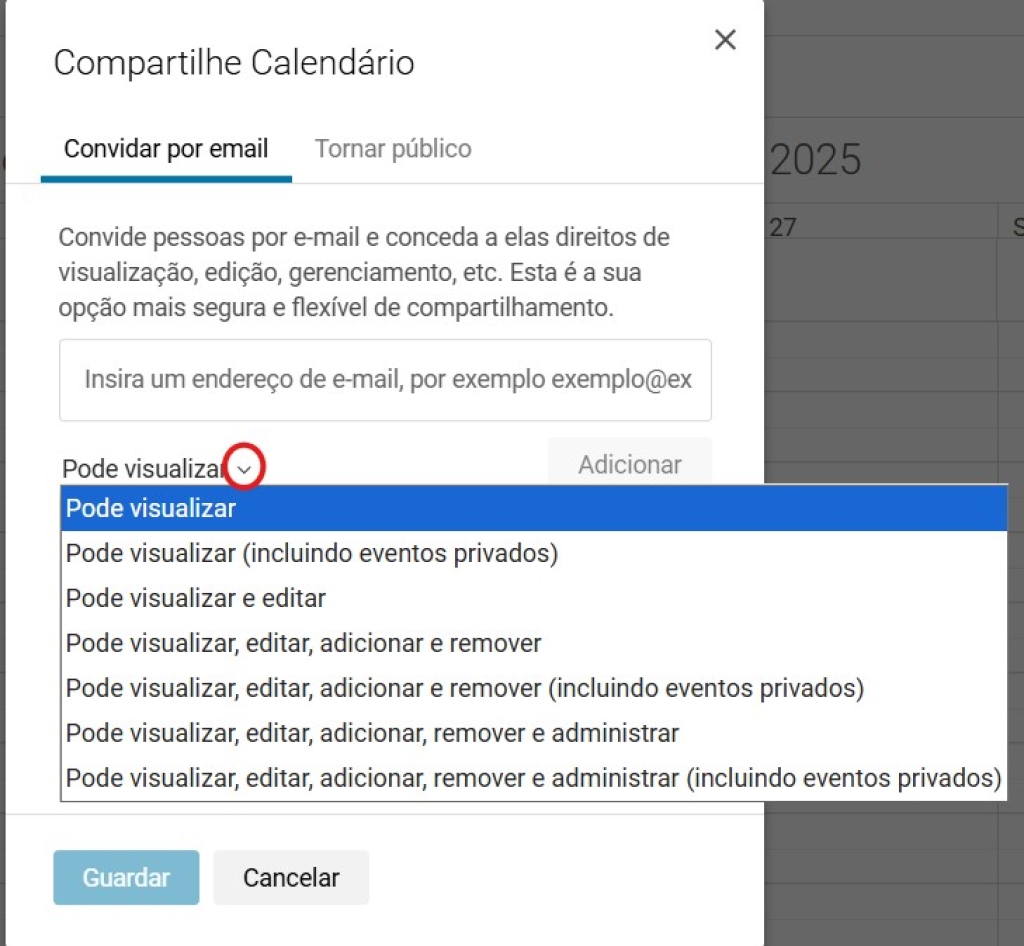The image size is (1024, 946).
Task: Cancel the calendar sharing dialog
Action: point(291,878)
